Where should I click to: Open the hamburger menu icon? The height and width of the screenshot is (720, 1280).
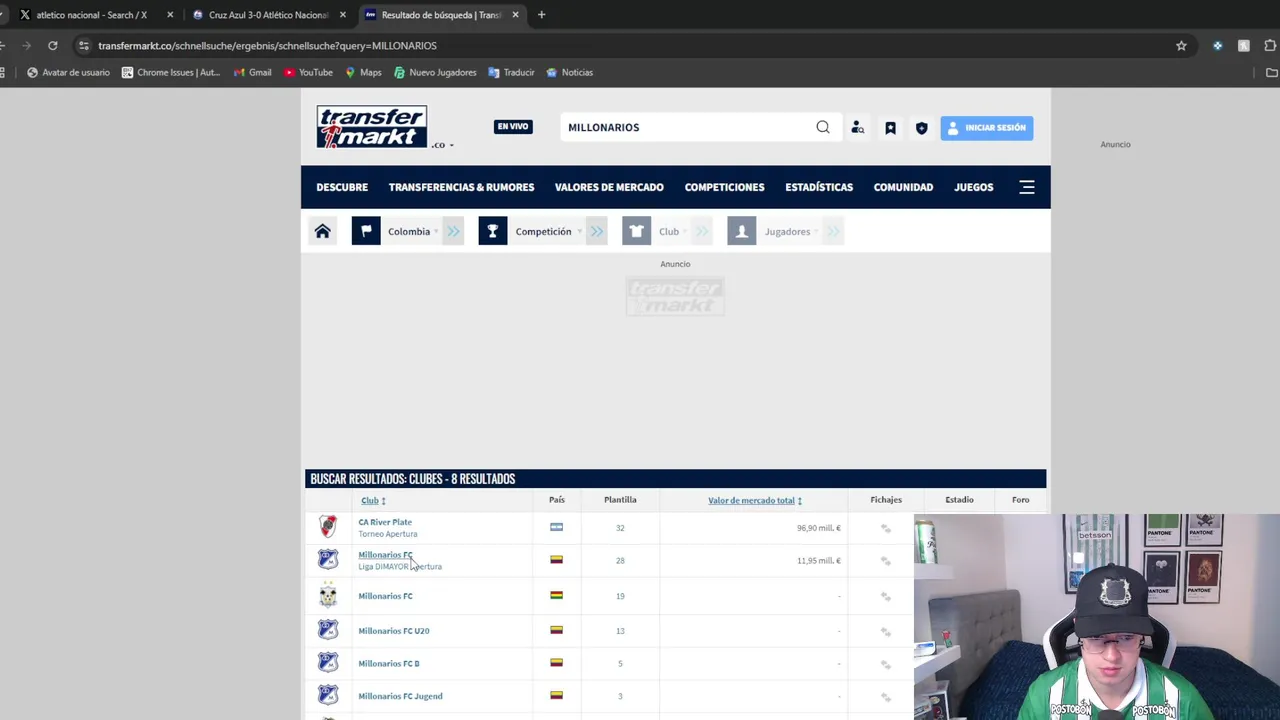point(1027,187)
